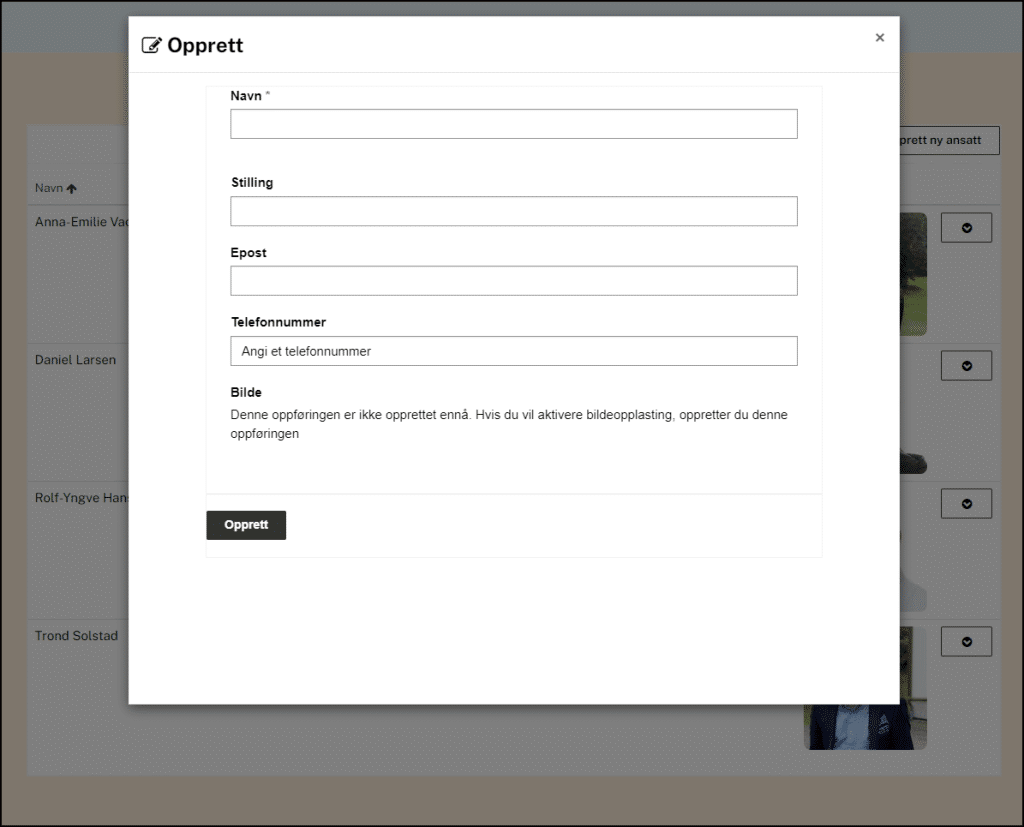Click the Angi et telefonnummer field
The height and width of the screenshot is (827, 1024).
point(513,351)
